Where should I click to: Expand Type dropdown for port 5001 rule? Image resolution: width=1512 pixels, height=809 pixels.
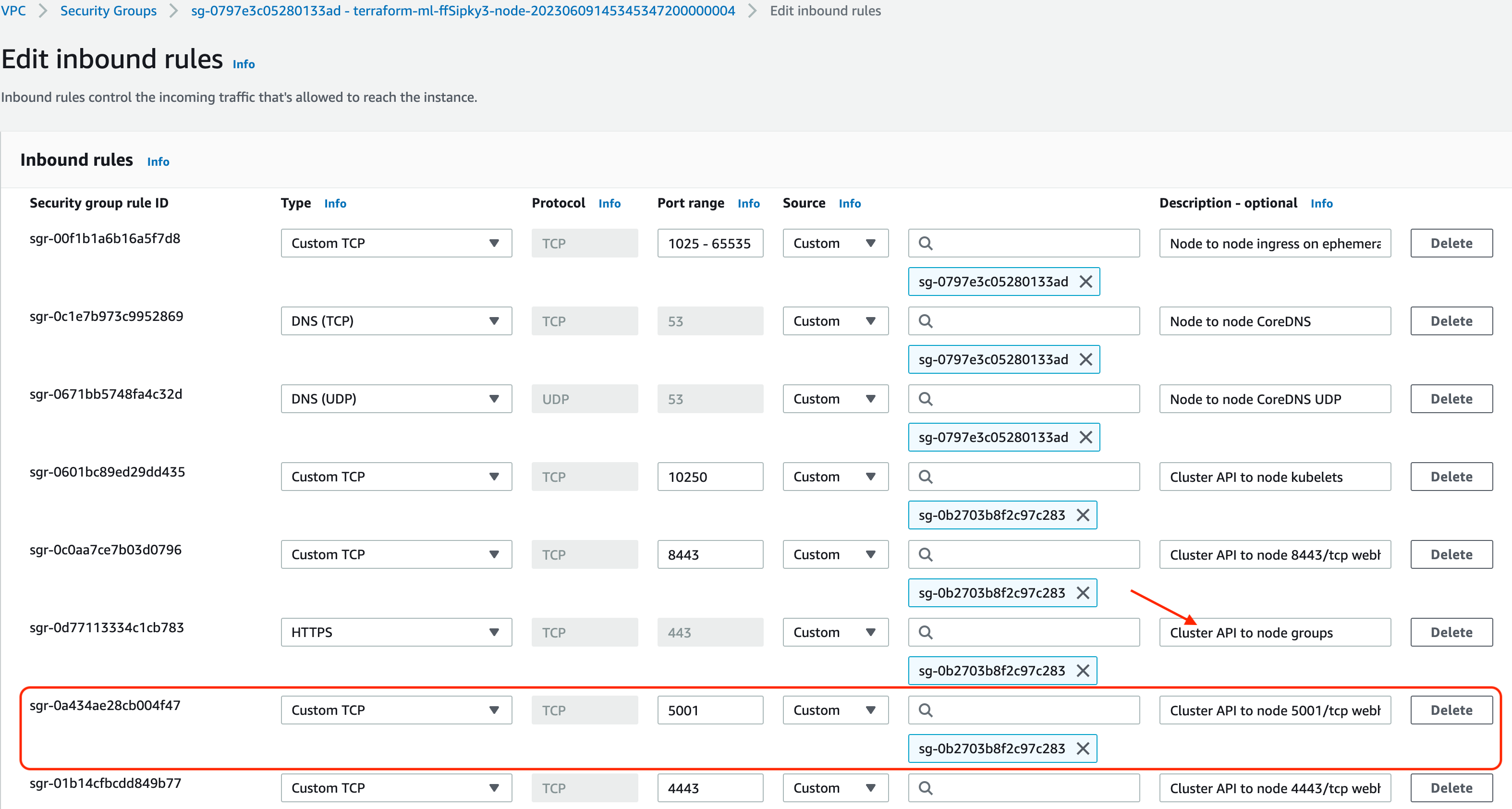tap(396, 711)
